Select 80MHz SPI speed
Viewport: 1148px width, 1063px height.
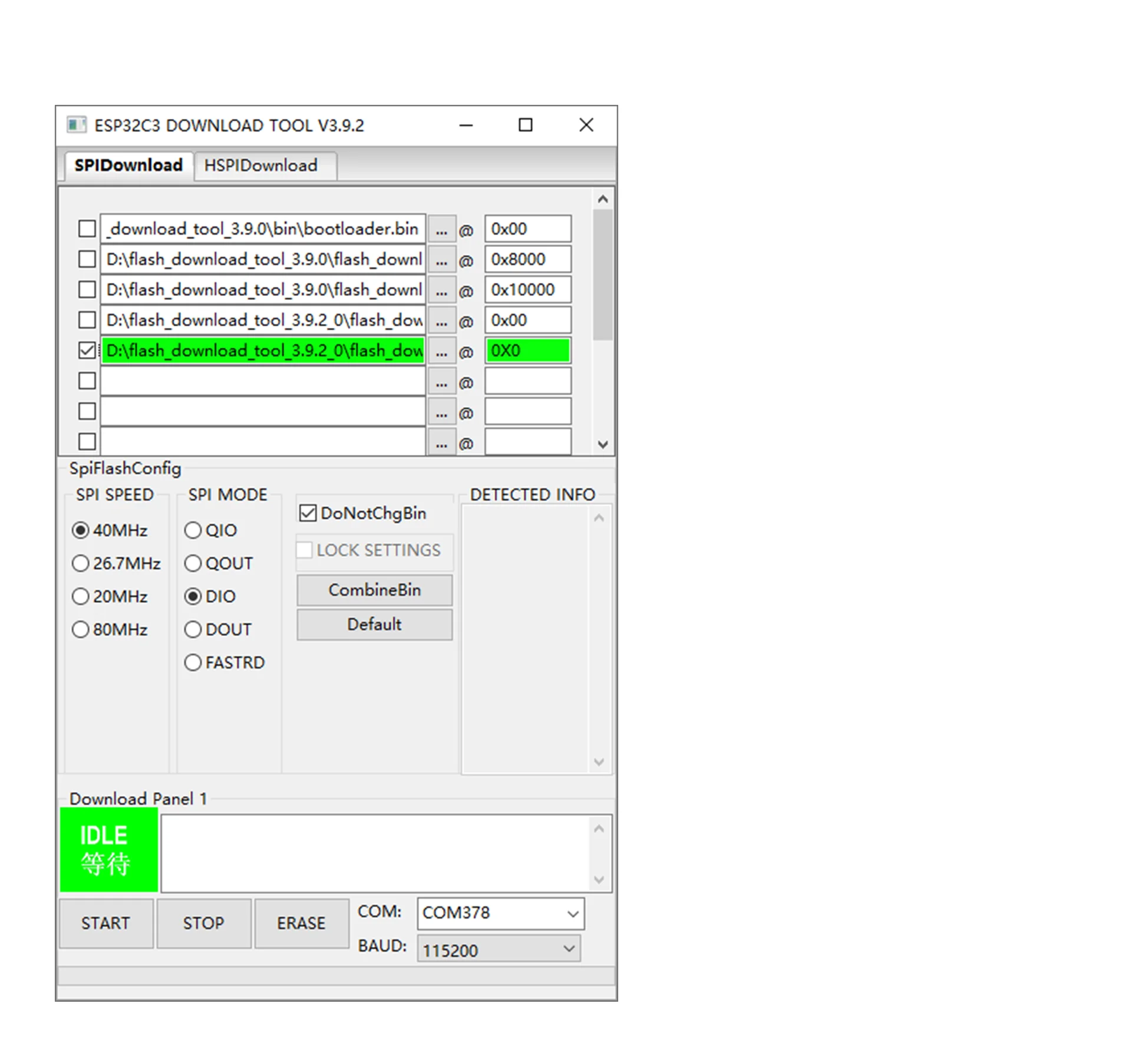(x=81, y=629)
